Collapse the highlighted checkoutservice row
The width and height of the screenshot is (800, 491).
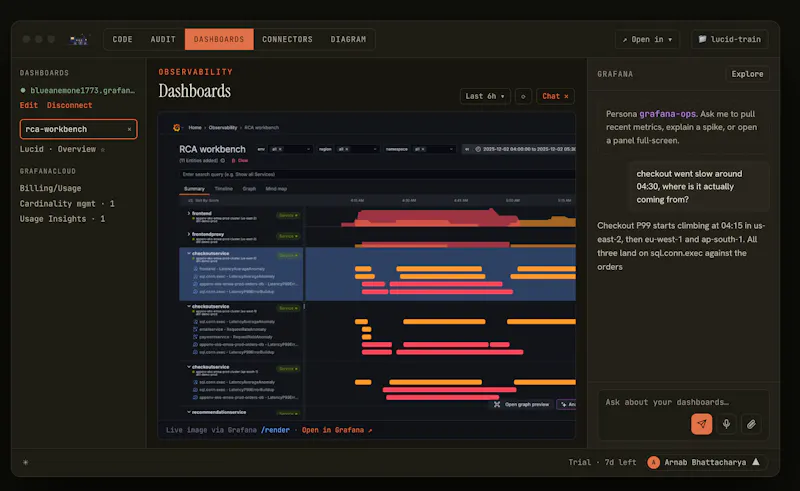(x=189, y=253)
